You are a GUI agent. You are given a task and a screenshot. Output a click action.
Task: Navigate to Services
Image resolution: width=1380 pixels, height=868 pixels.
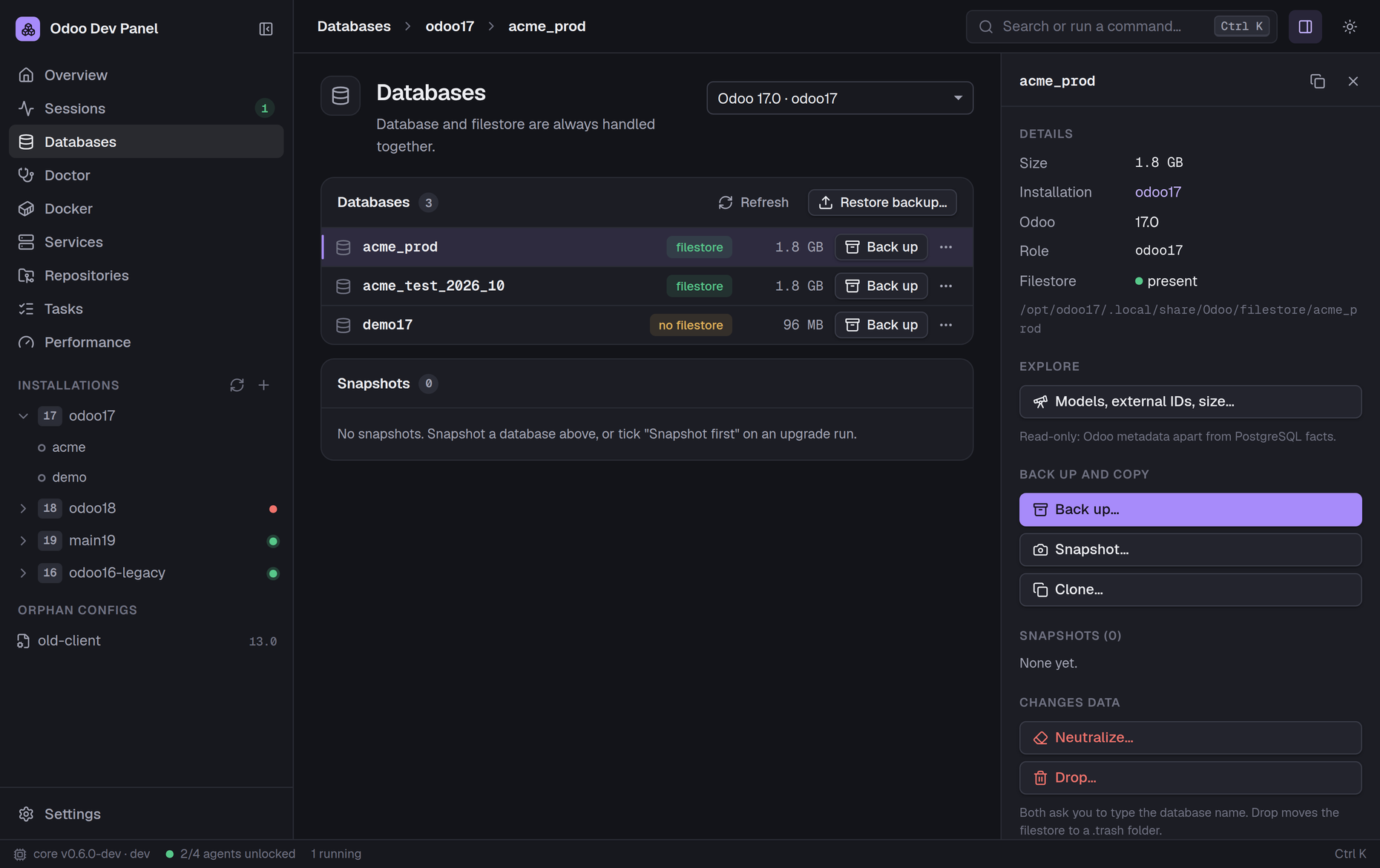click(146, 242)
